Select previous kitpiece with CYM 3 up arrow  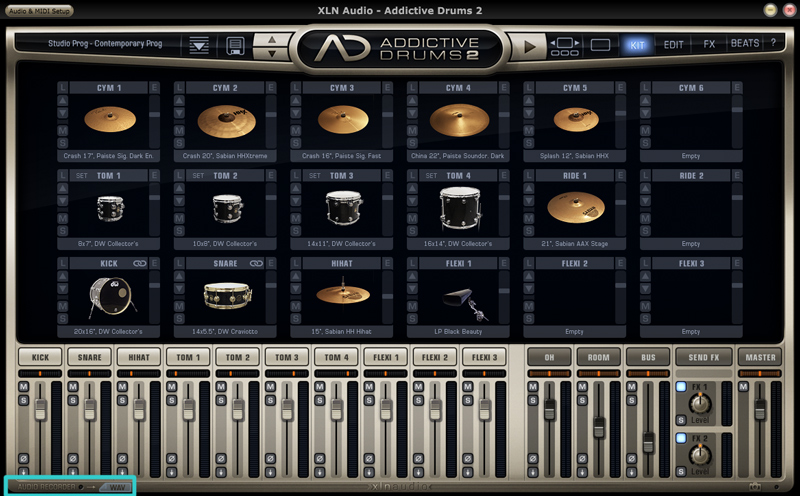point(295,101)
